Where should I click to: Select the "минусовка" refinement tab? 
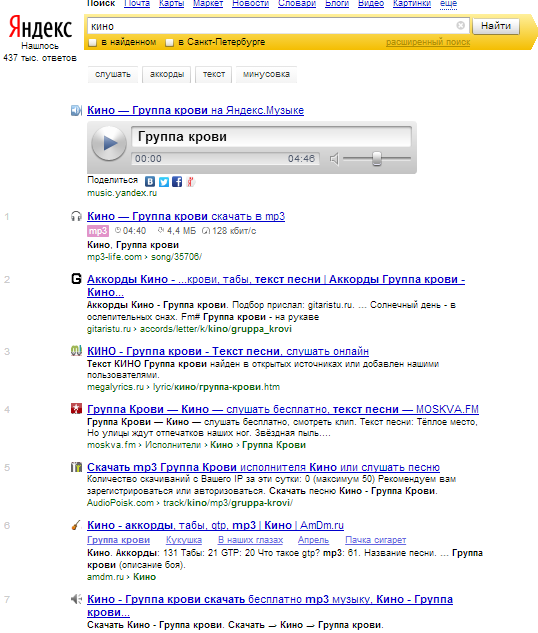click(266, 74)
